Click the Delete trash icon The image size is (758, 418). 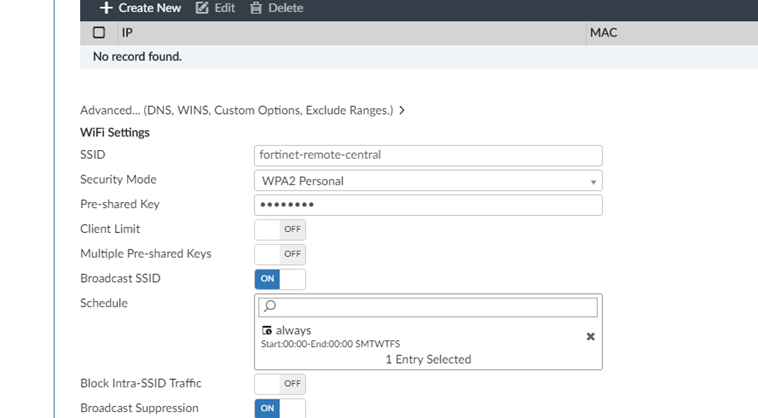tap(256, 8)
